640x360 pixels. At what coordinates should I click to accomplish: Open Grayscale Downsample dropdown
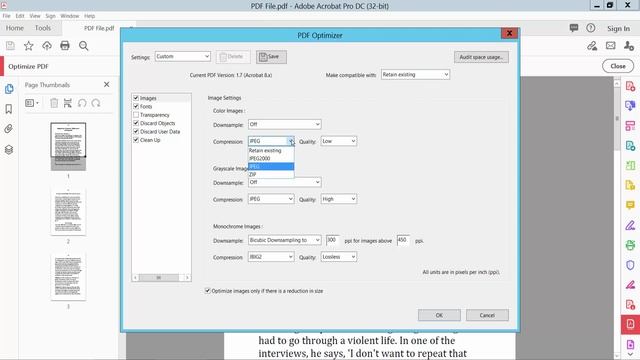click(x=284, y=182)
